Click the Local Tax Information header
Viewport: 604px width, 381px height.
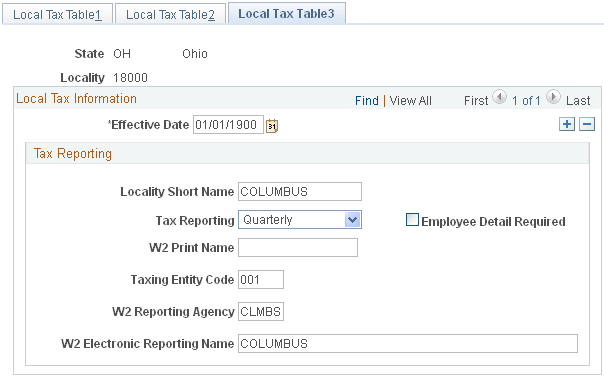tap(76, 98)
